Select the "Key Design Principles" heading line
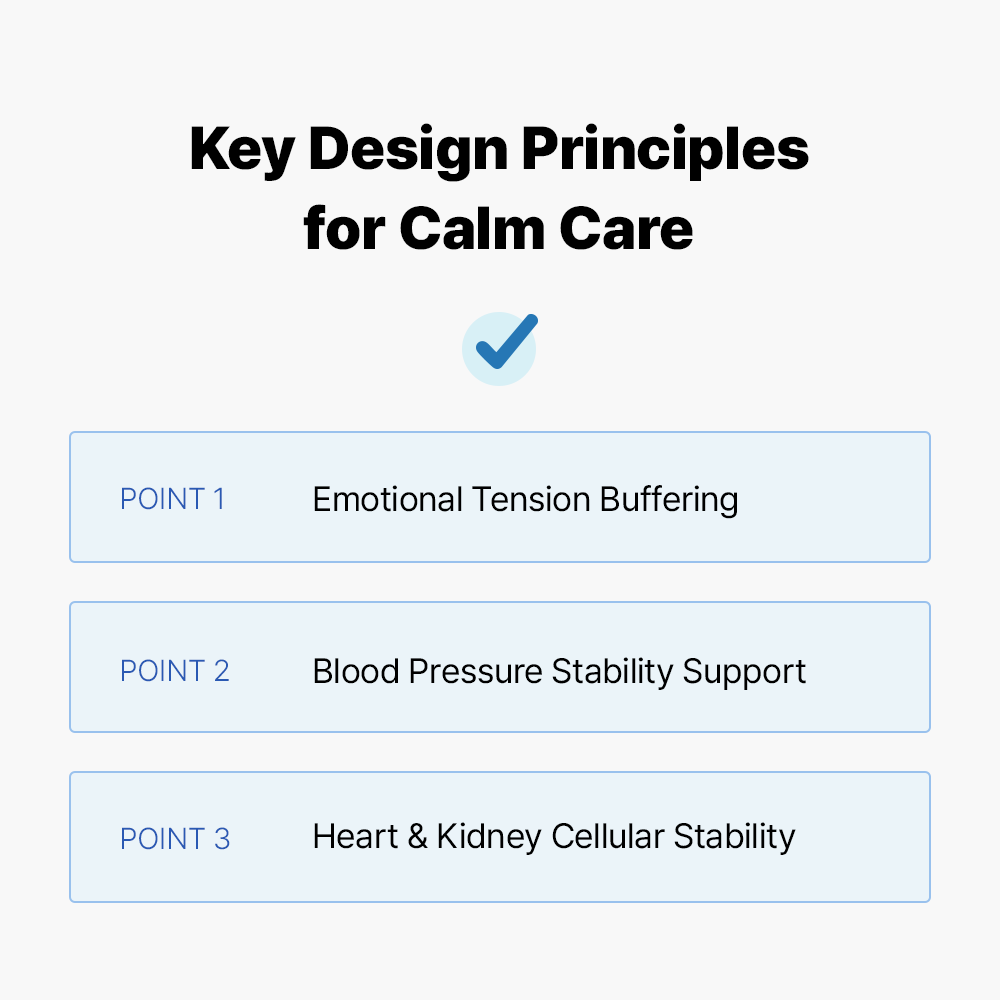Image resolution: width=1000 pixels, height=1000 pixels. [x=499, y=151]
